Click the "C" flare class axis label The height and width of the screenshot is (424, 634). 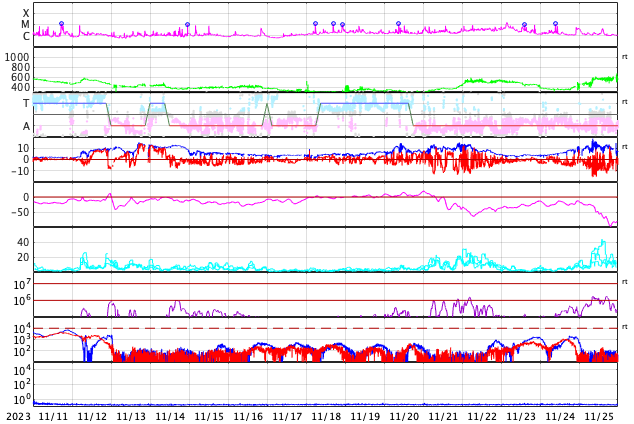tap(26, 36)
